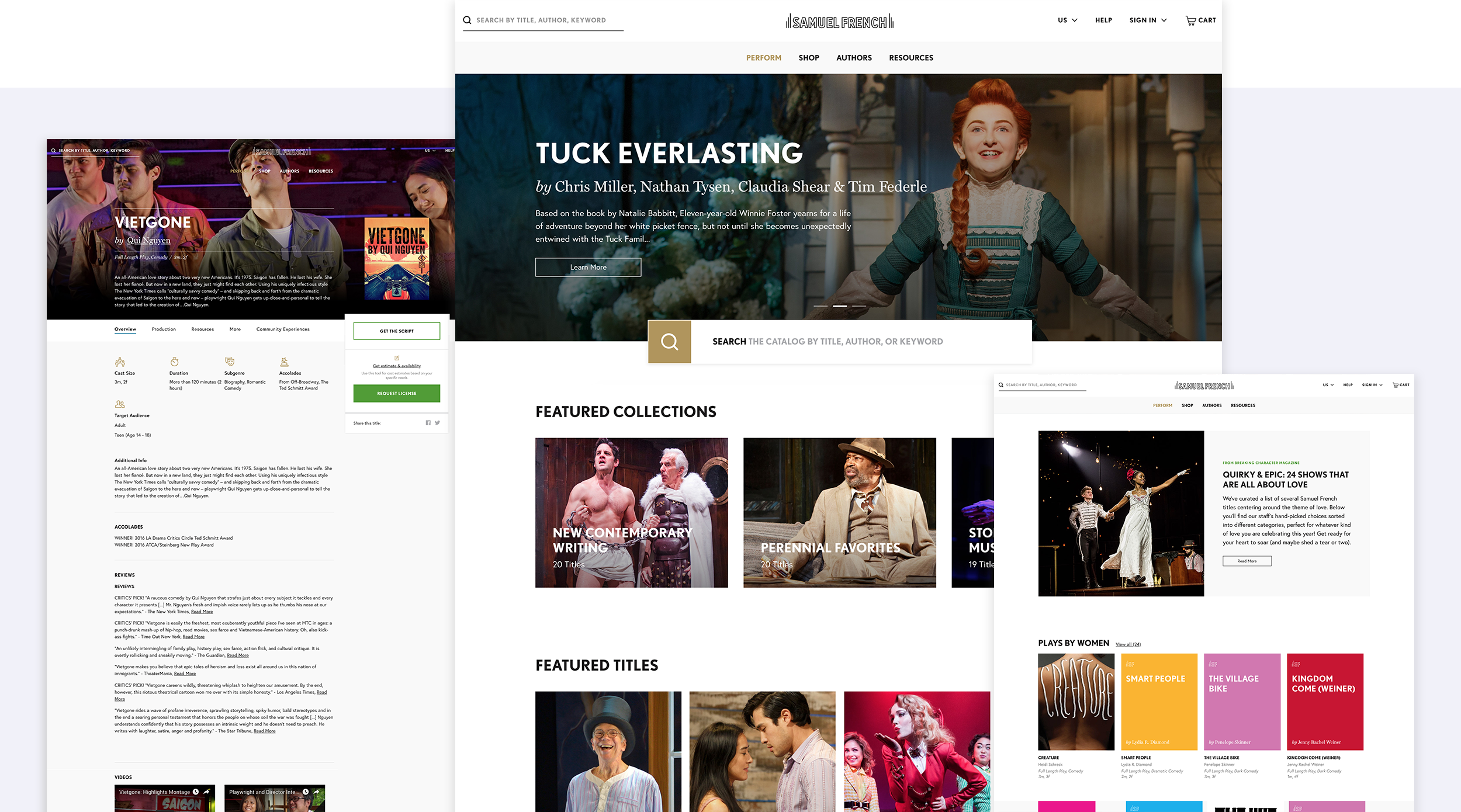This screenshot has height=812, width=1461.
Task: Click the Duration stopwatch icon
Action: tap(174, 362)
